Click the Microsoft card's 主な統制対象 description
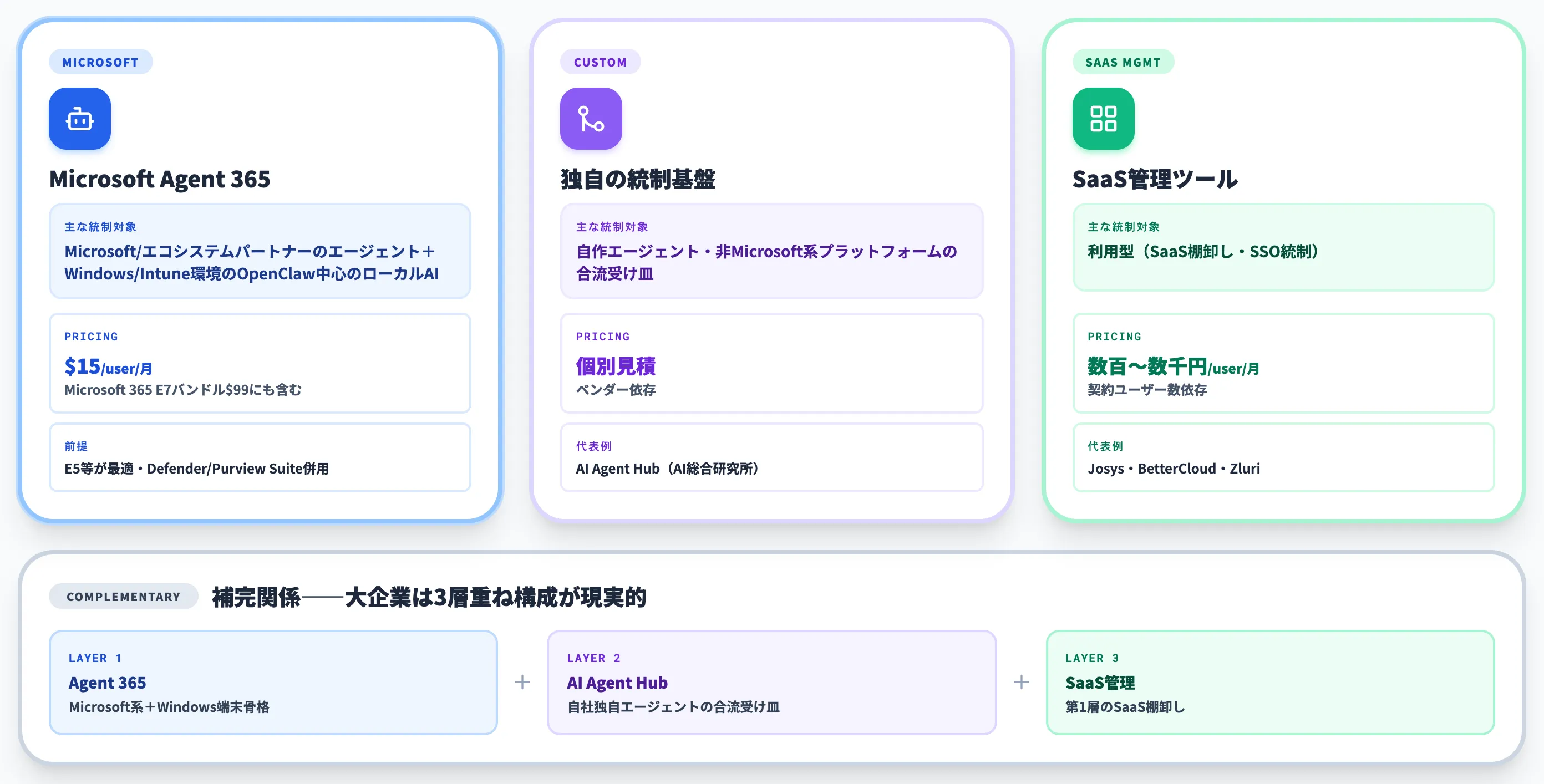 [x=252, y=262]
